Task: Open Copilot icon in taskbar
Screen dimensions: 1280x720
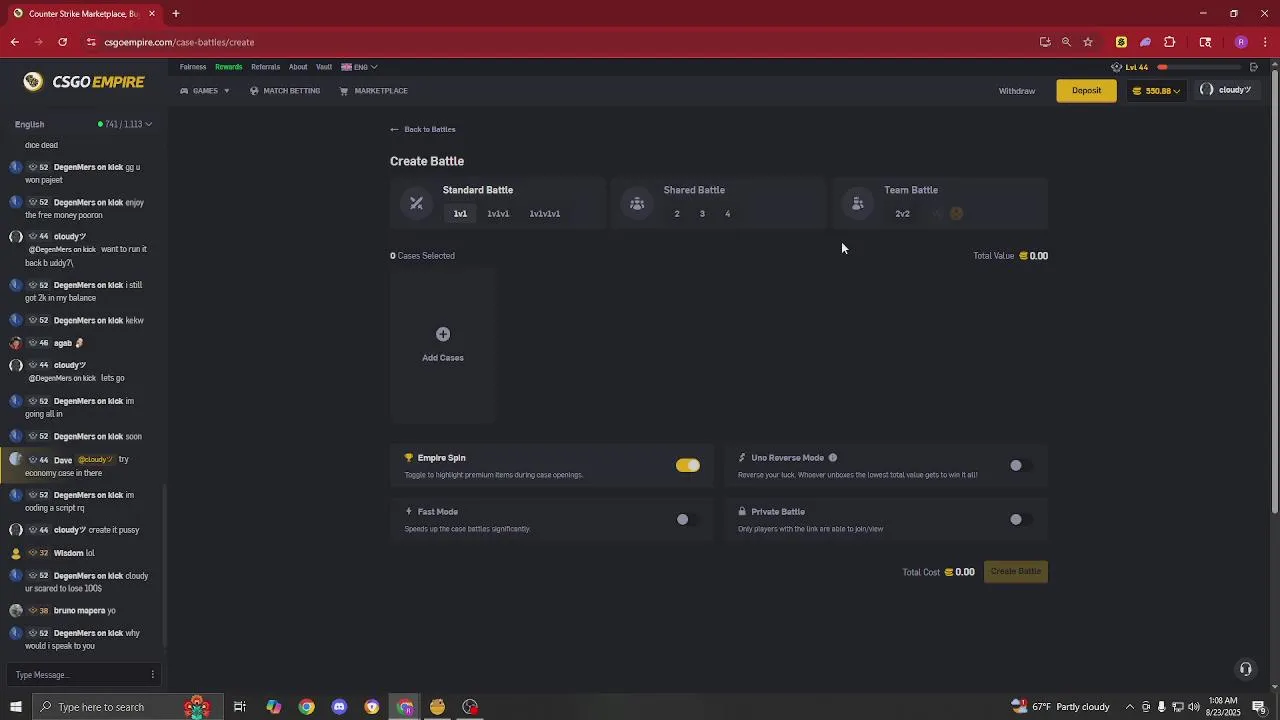Action: point(273,707)
